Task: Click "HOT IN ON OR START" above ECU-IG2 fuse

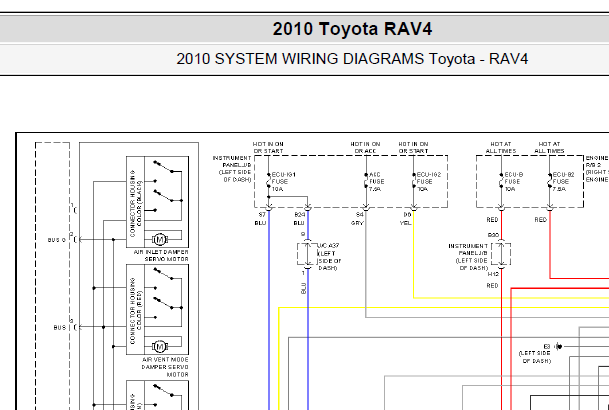Action: (x=413, y=148)
